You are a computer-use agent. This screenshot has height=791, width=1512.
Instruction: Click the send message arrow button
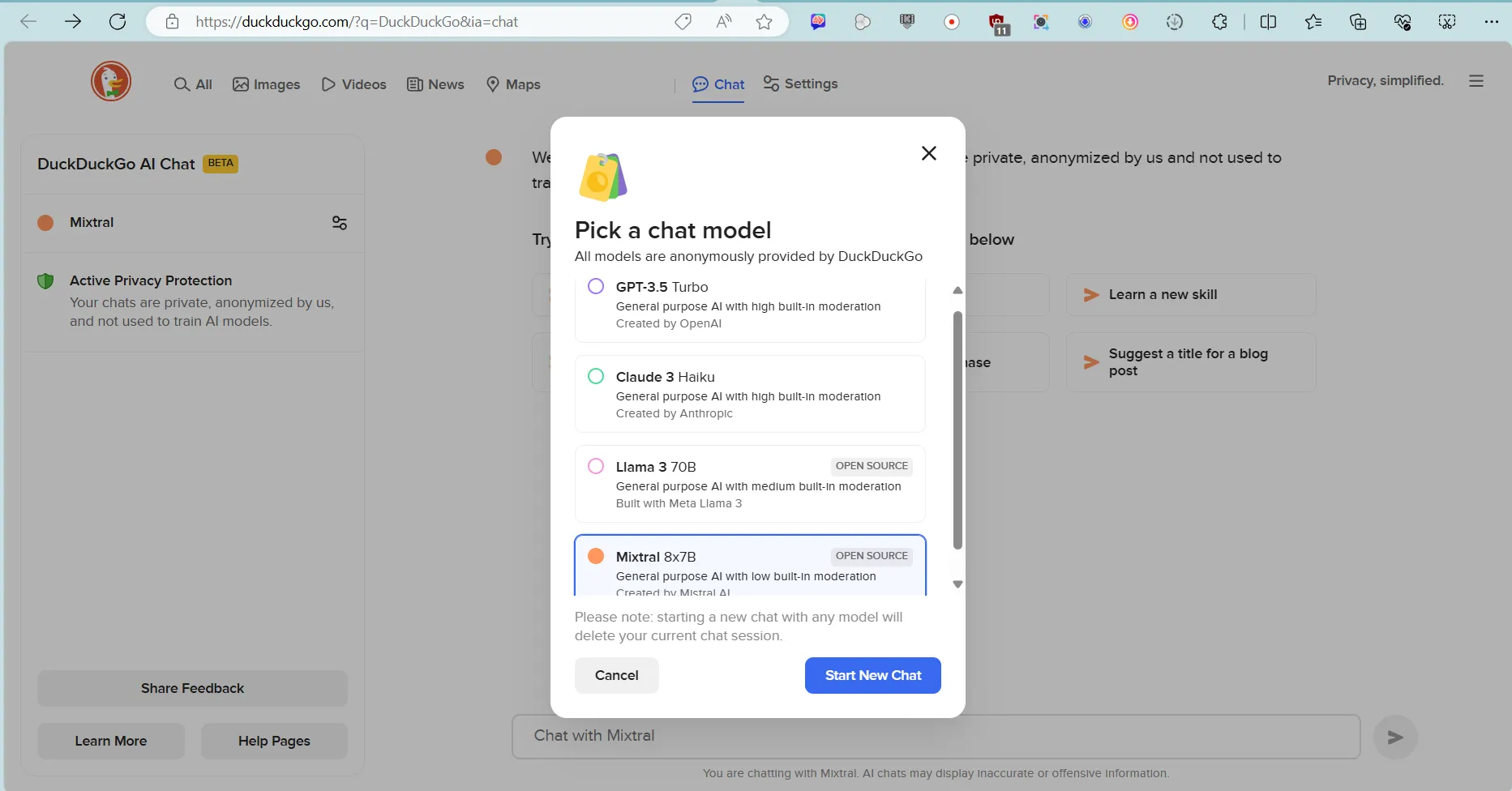1395,738
